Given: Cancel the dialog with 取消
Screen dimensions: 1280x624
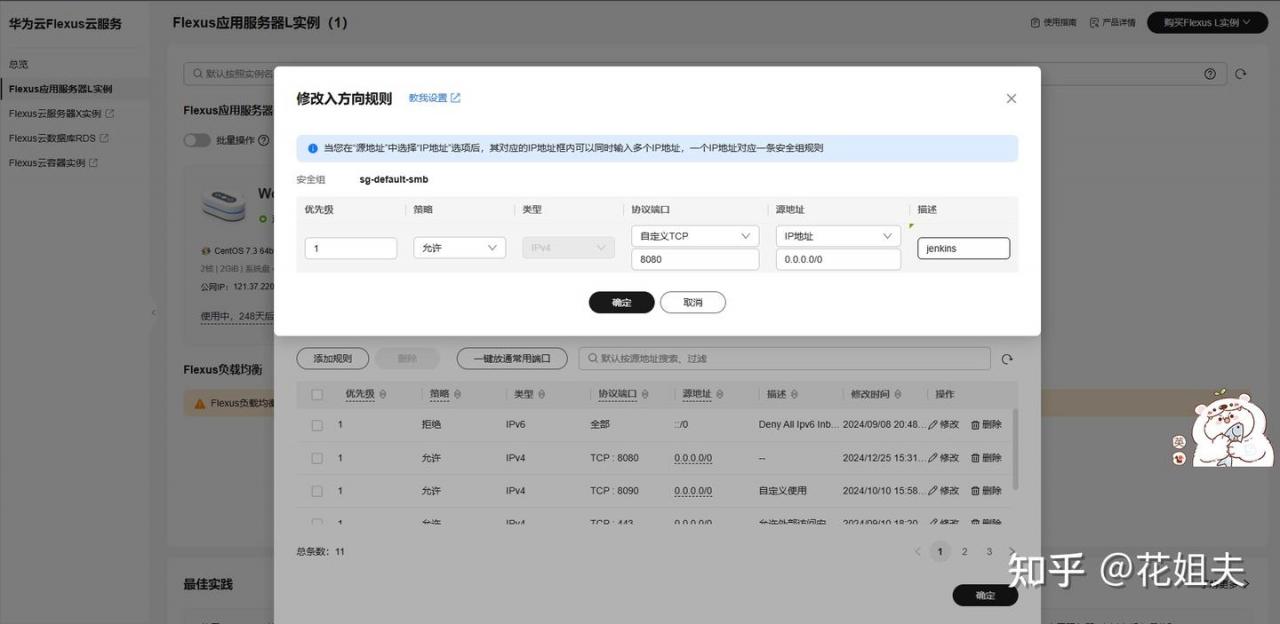Looking at the screenshot, I should click(693, 302).
